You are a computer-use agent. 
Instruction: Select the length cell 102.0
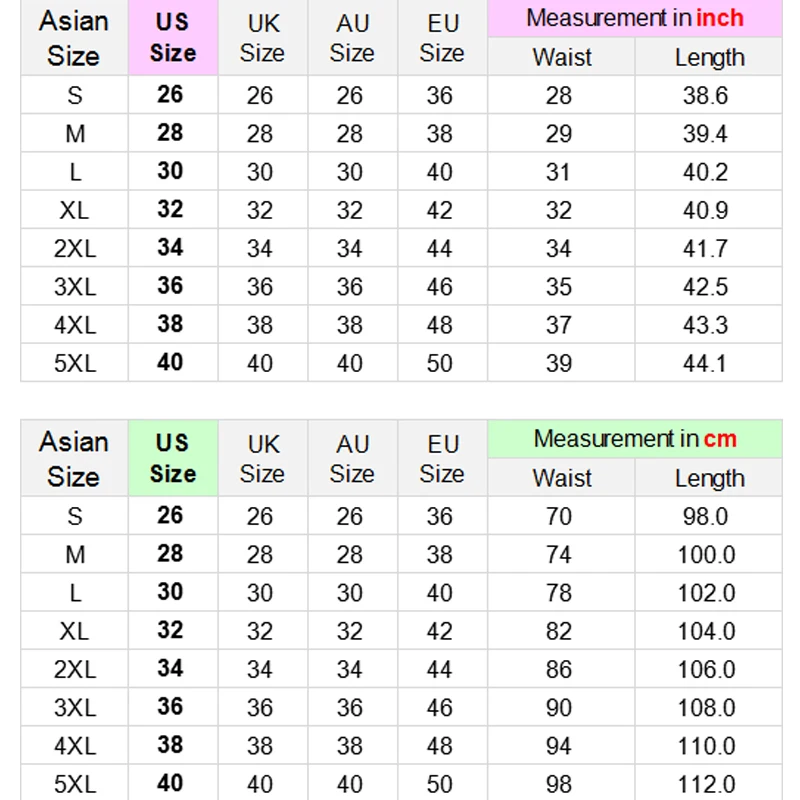(708, 592)
